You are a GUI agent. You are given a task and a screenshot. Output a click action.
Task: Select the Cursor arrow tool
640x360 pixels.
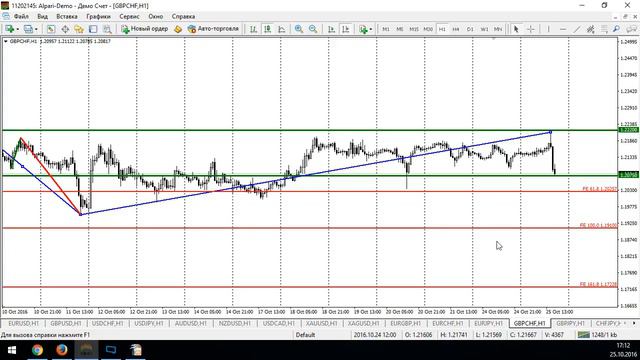coord(516,29)
